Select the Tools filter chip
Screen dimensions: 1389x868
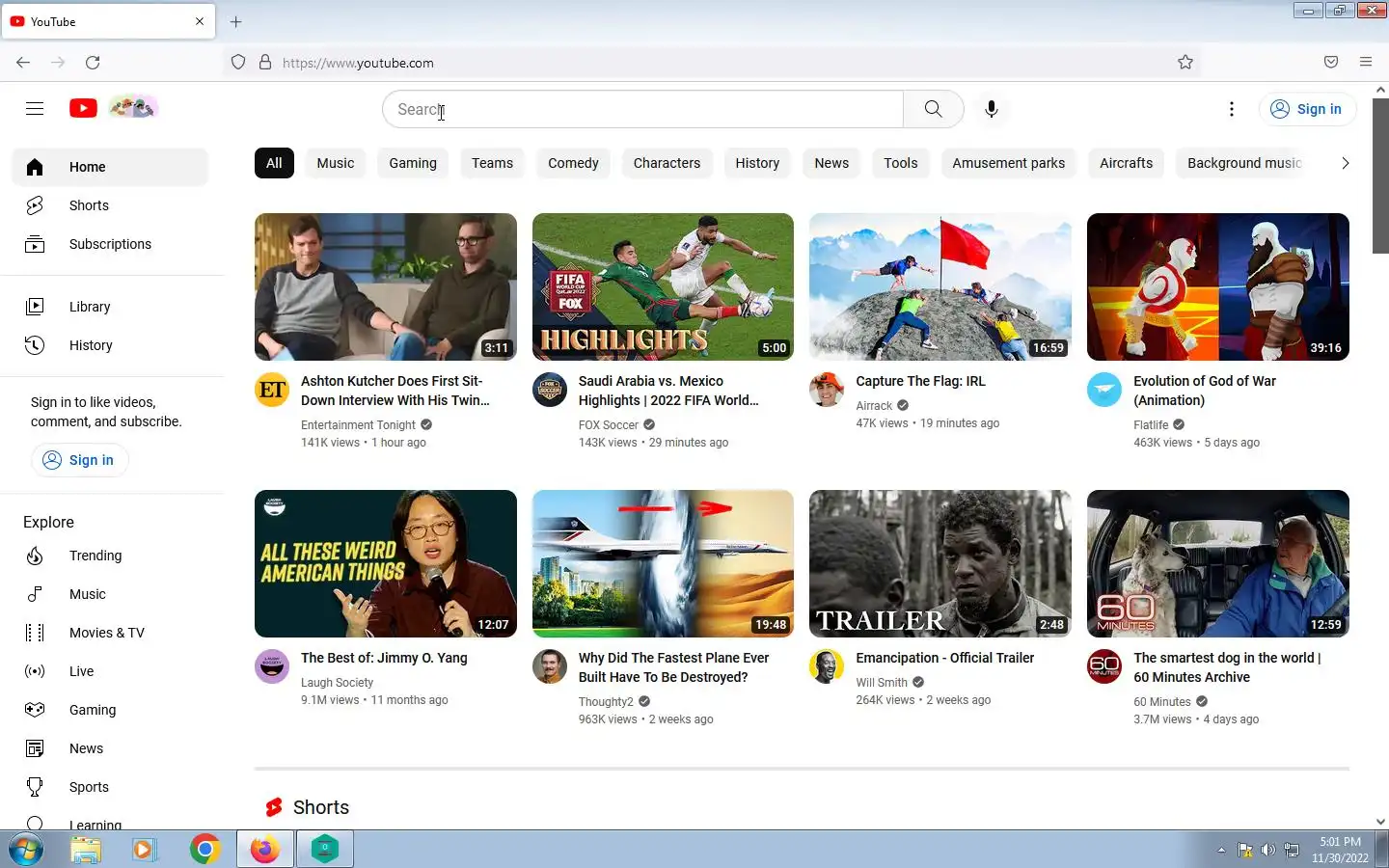point(901,163)
